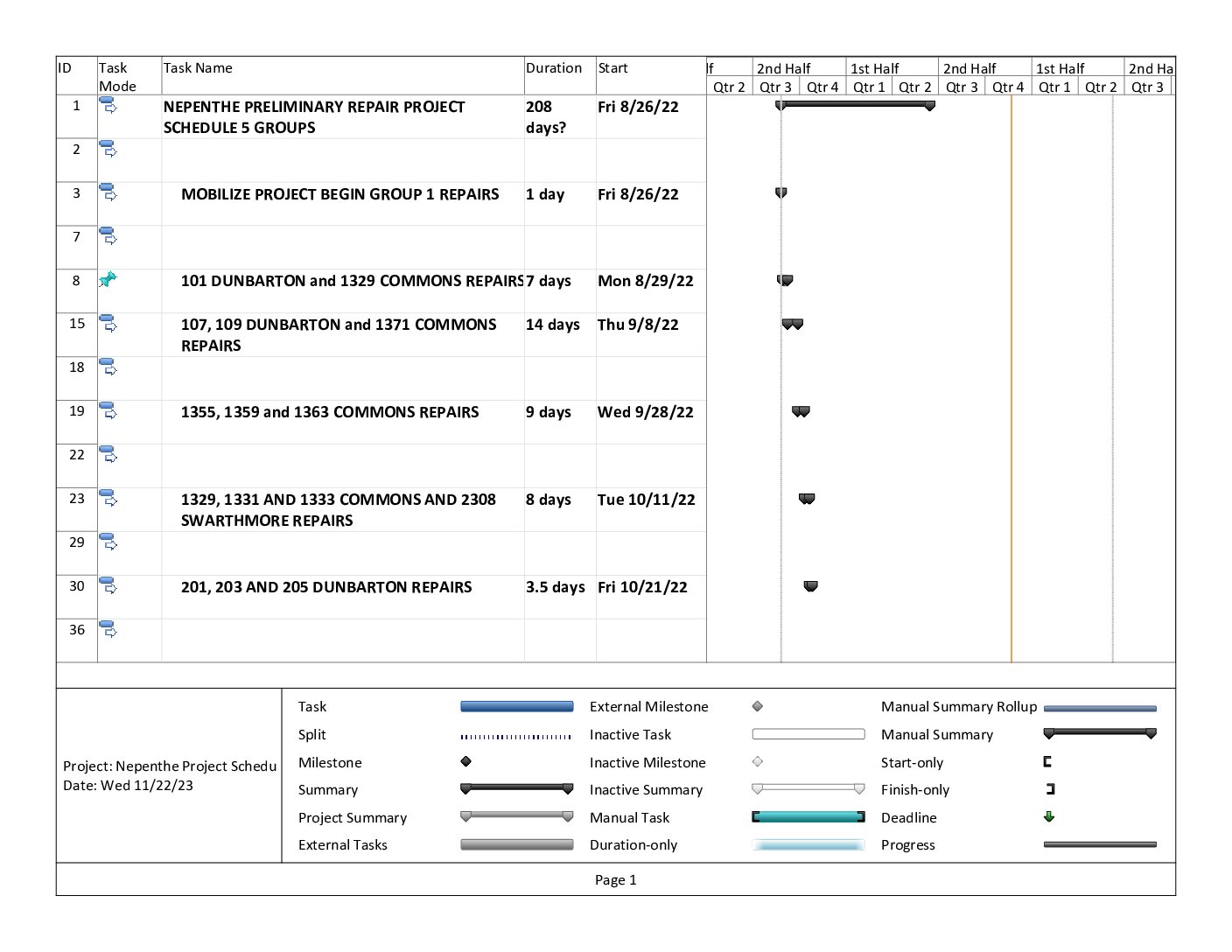
Task: Click the teal Manual Task bar in legend
Action: [x=808, y=817]
